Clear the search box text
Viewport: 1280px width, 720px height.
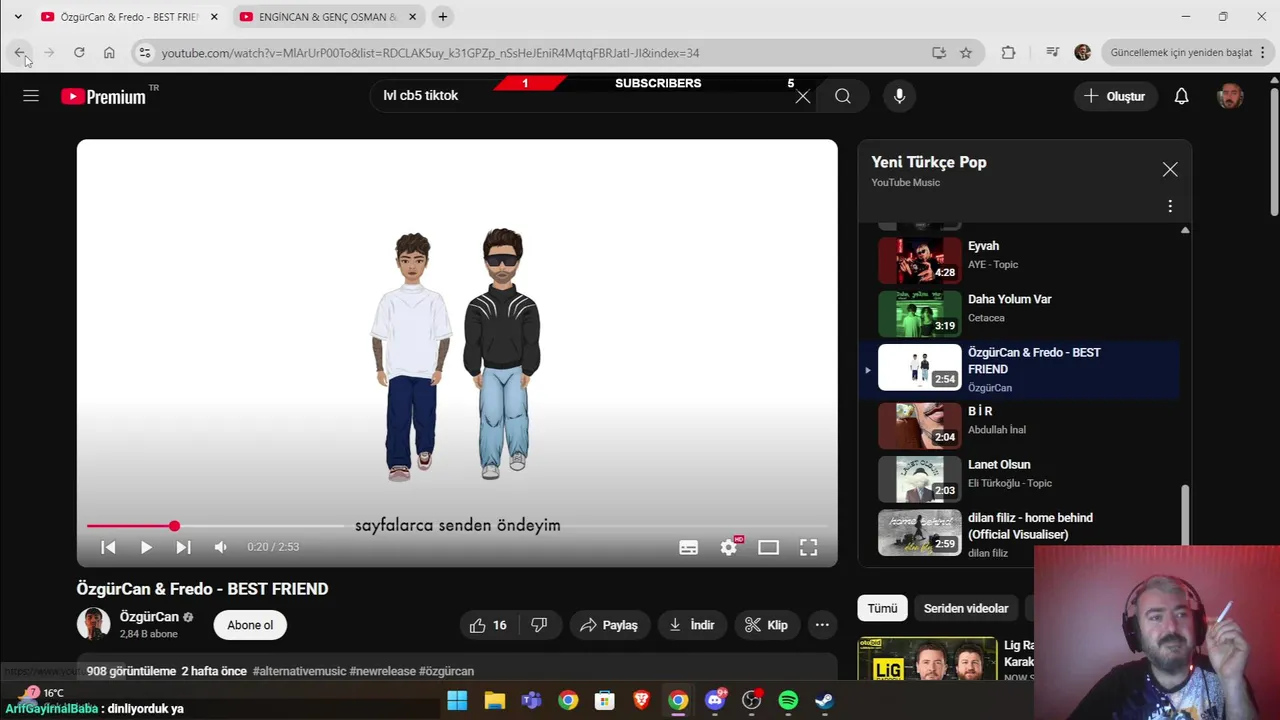(x=802, y=96)
